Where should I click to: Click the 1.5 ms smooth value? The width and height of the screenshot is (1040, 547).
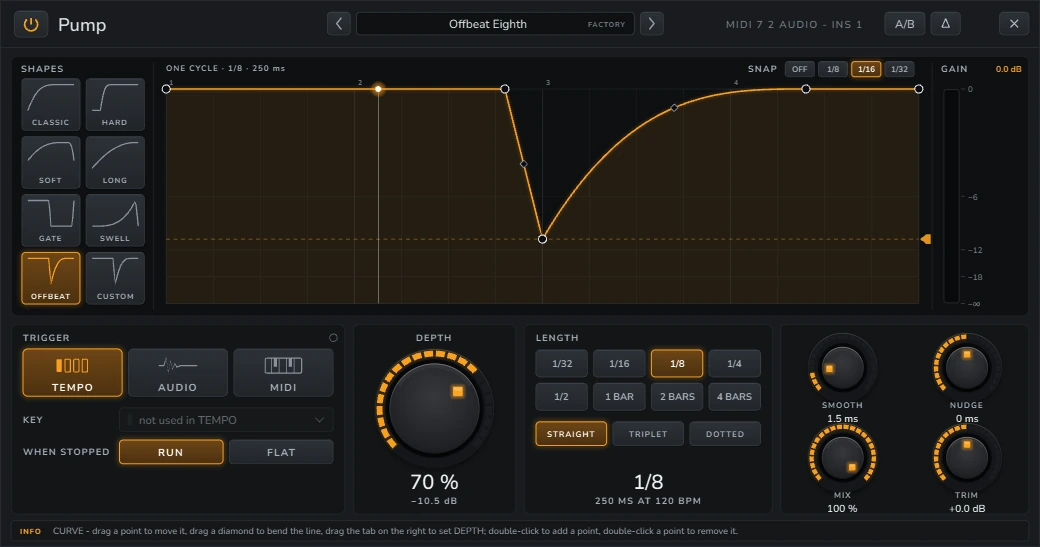click(842, 418)
